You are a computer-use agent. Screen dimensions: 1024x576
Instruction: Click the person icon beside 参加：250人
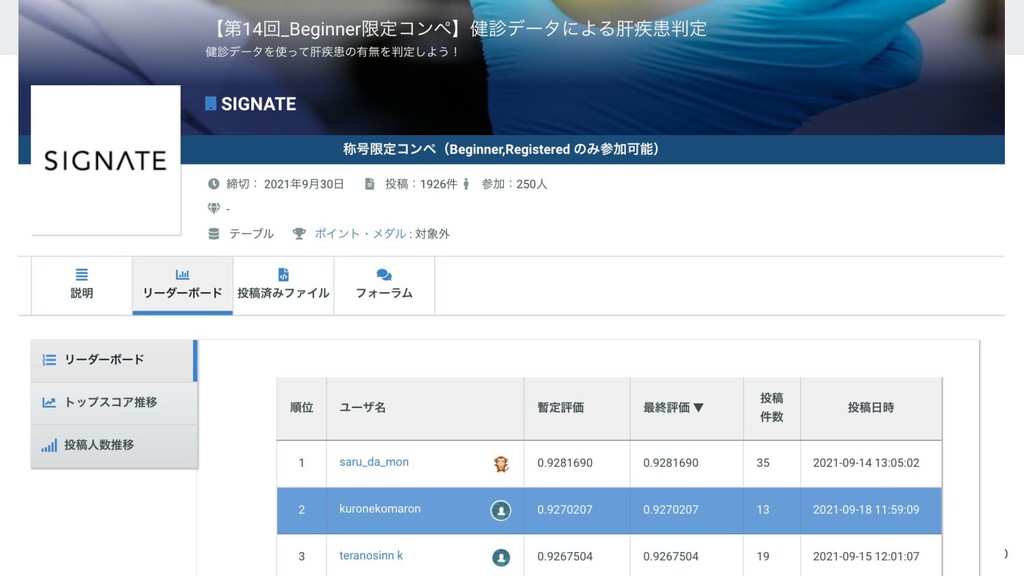[x=466, y=184]
